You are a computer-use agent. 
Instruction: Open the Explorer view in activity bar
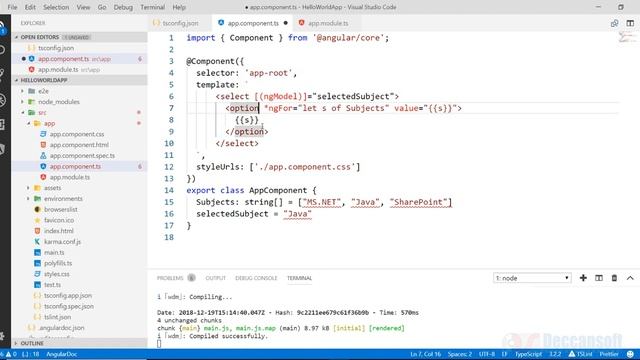click(x=2, y=27)
